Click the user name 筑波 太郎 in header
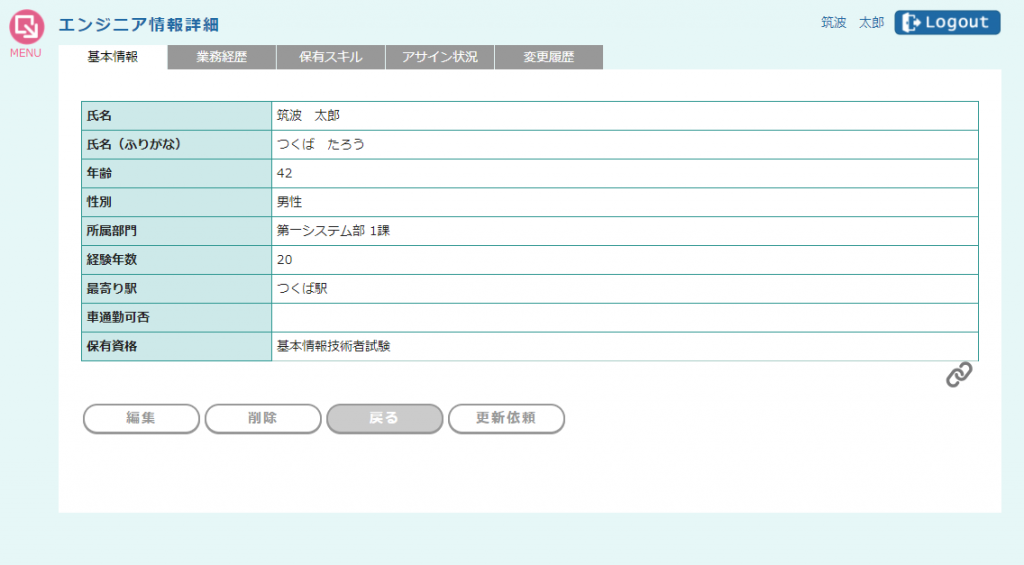This screenshot has height=565, width=1024. pos(852,23)
